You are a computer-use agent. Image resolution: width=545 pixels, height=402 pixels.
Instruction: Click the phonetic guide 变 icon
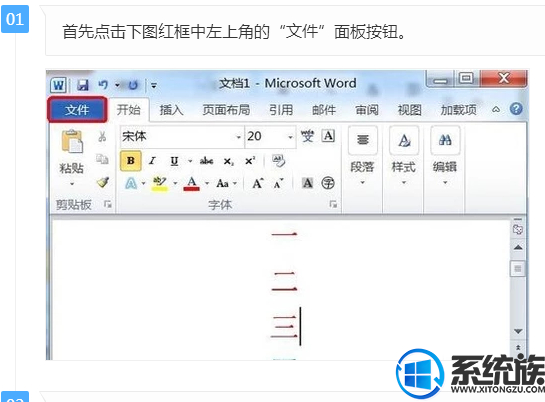point(307,136)
